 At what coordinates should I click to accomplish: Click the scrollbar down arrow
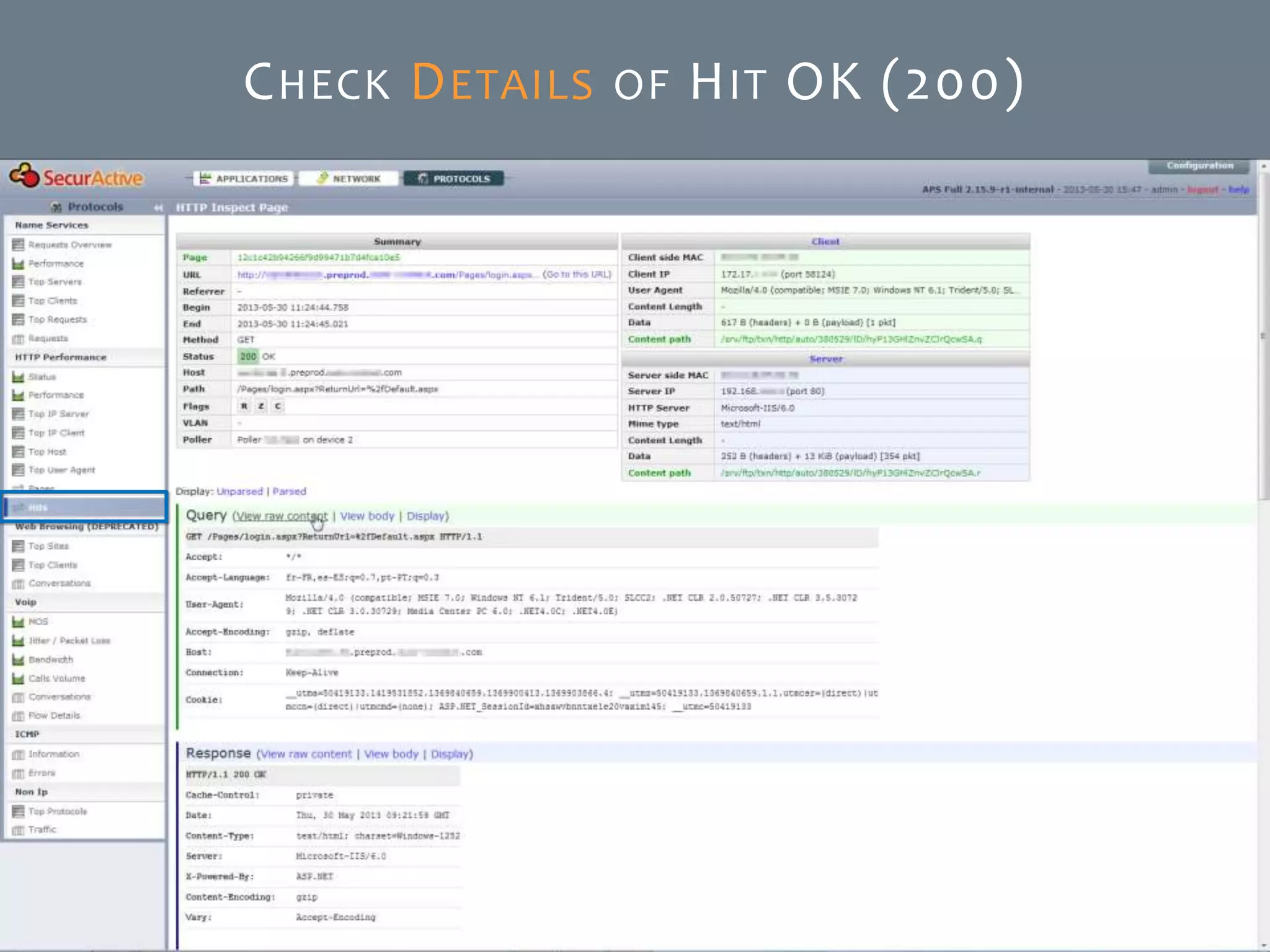(1263, 946)
